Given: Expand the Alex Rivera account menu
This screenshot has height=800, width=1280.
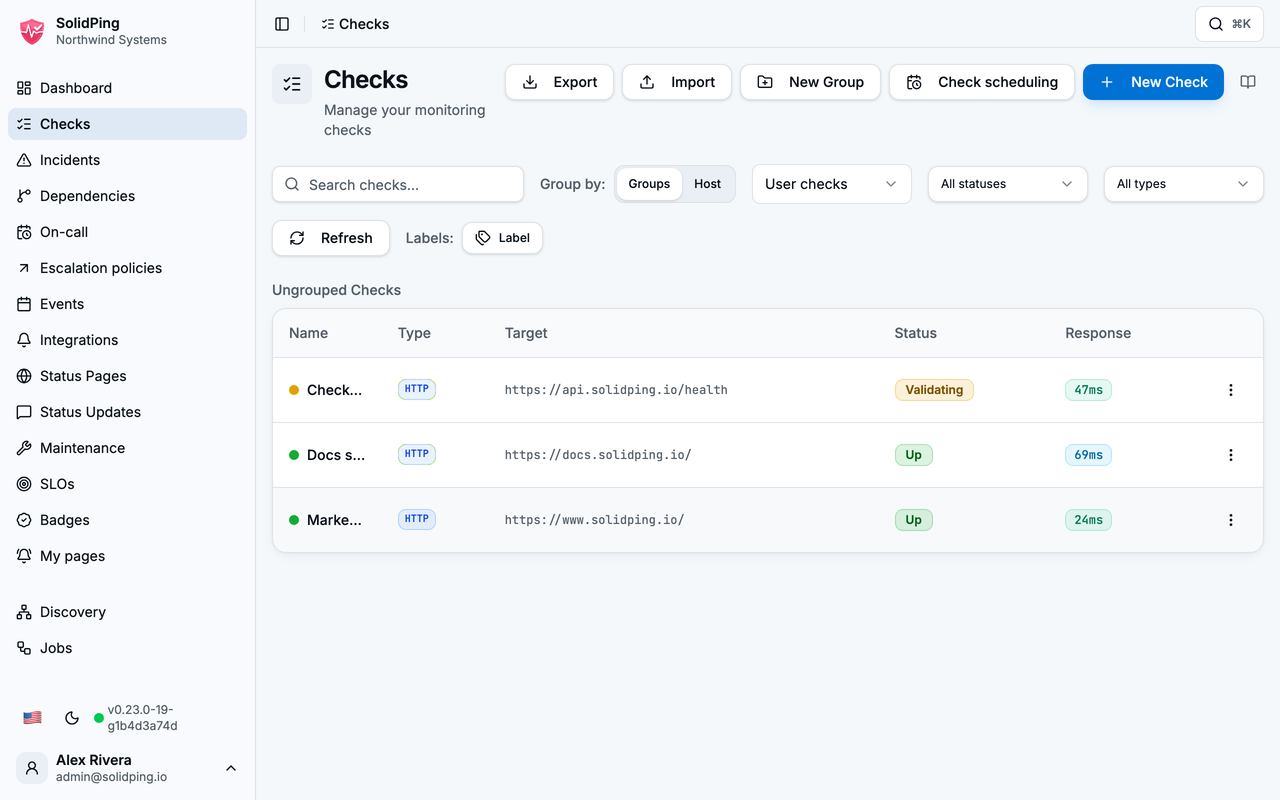Looking at the screenshot, I should coord(128,768).
